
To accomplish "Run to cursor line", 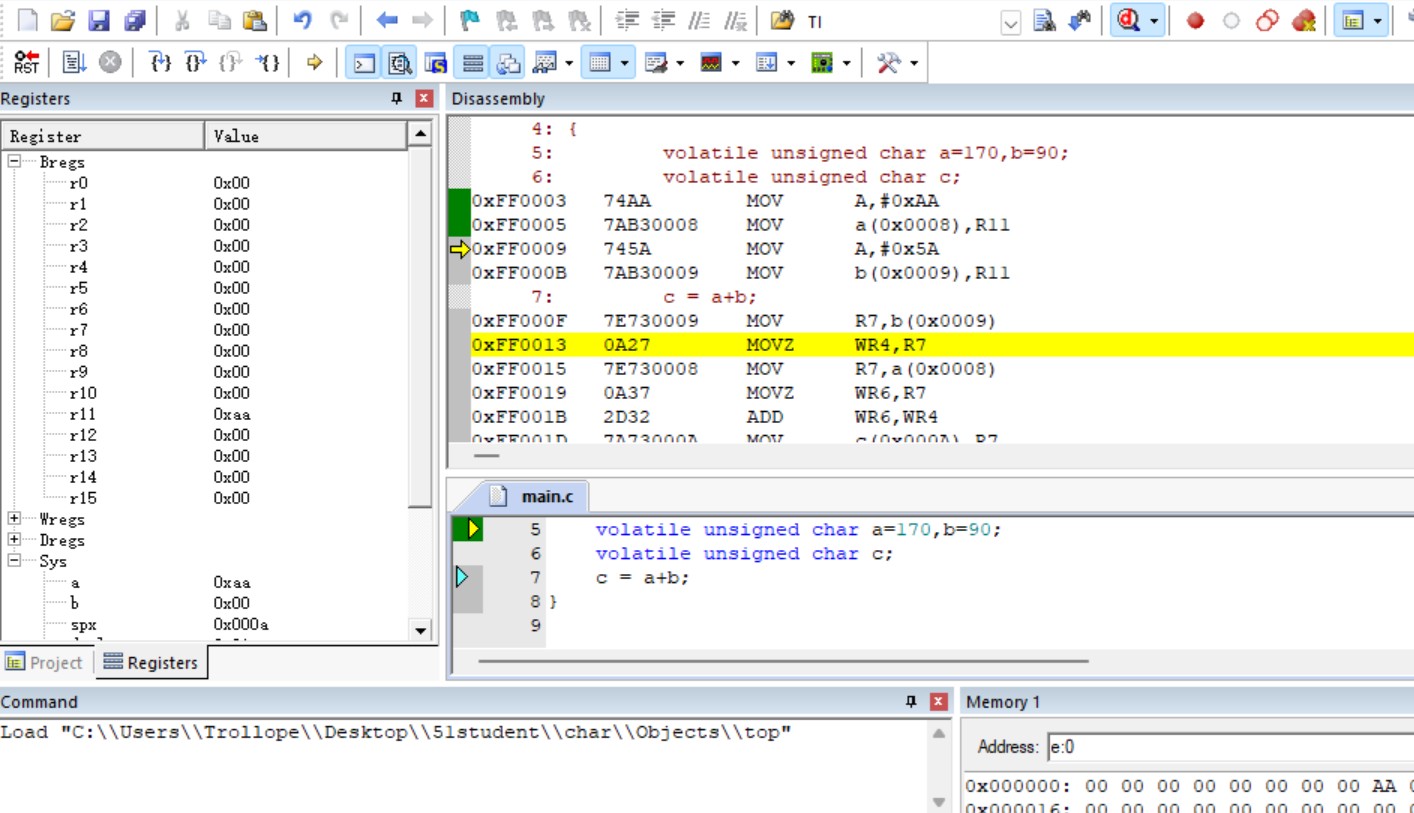I will click(x=267, y=63).
